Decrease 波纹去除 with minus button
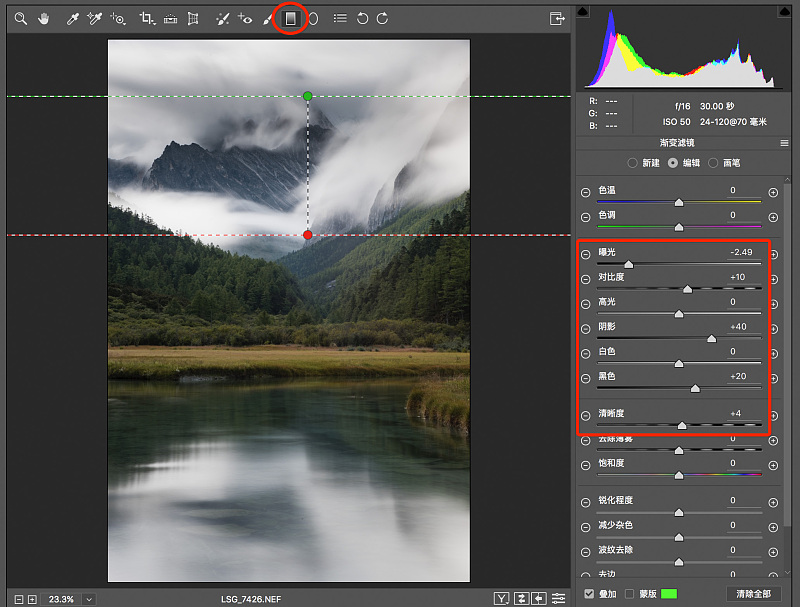Image resolution: width=800 pixels, height=607 pixels. tap(586, 552)
